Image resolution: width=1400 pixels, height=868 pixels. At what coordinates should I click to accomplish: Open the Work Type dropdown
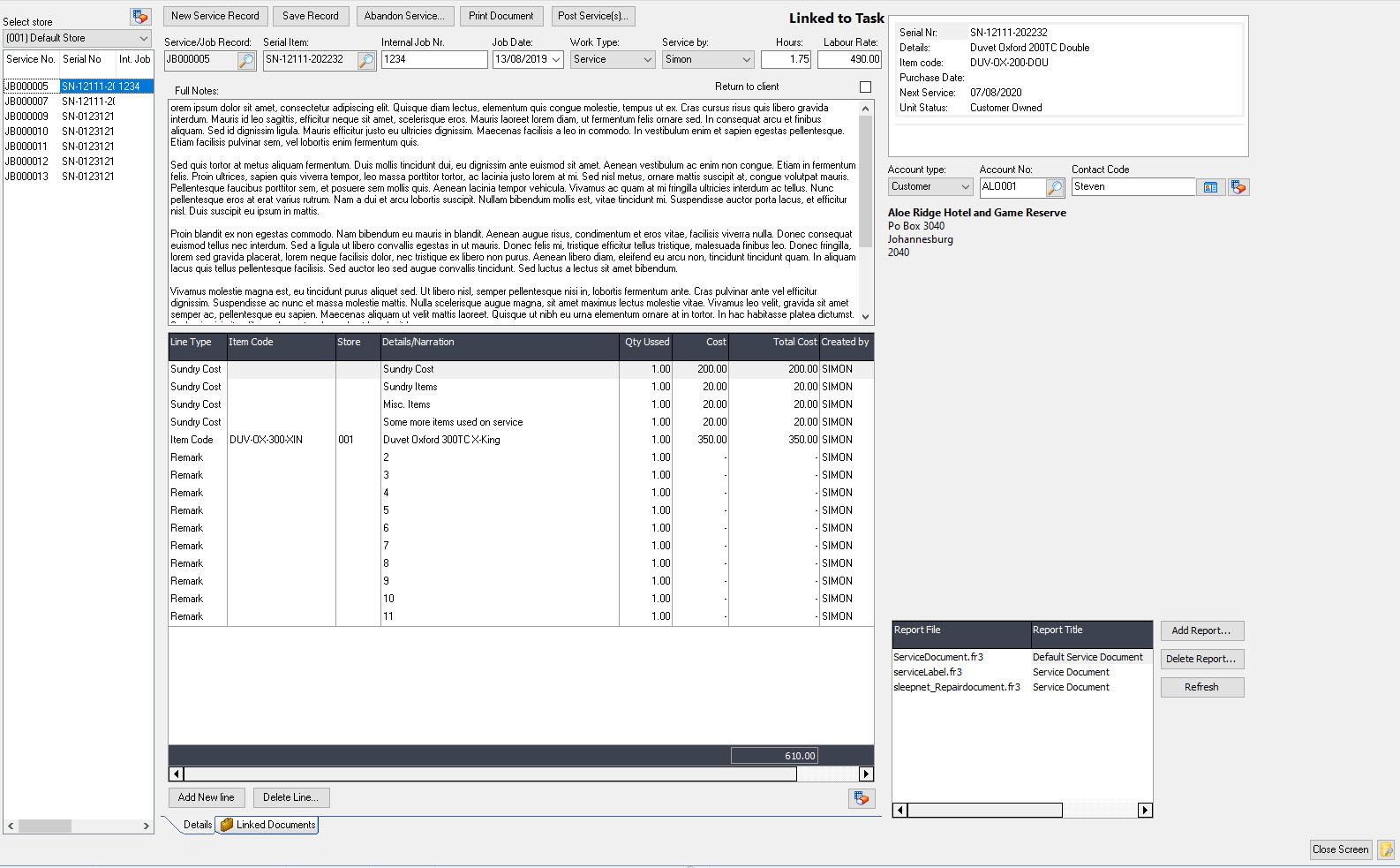click(647, 60)
